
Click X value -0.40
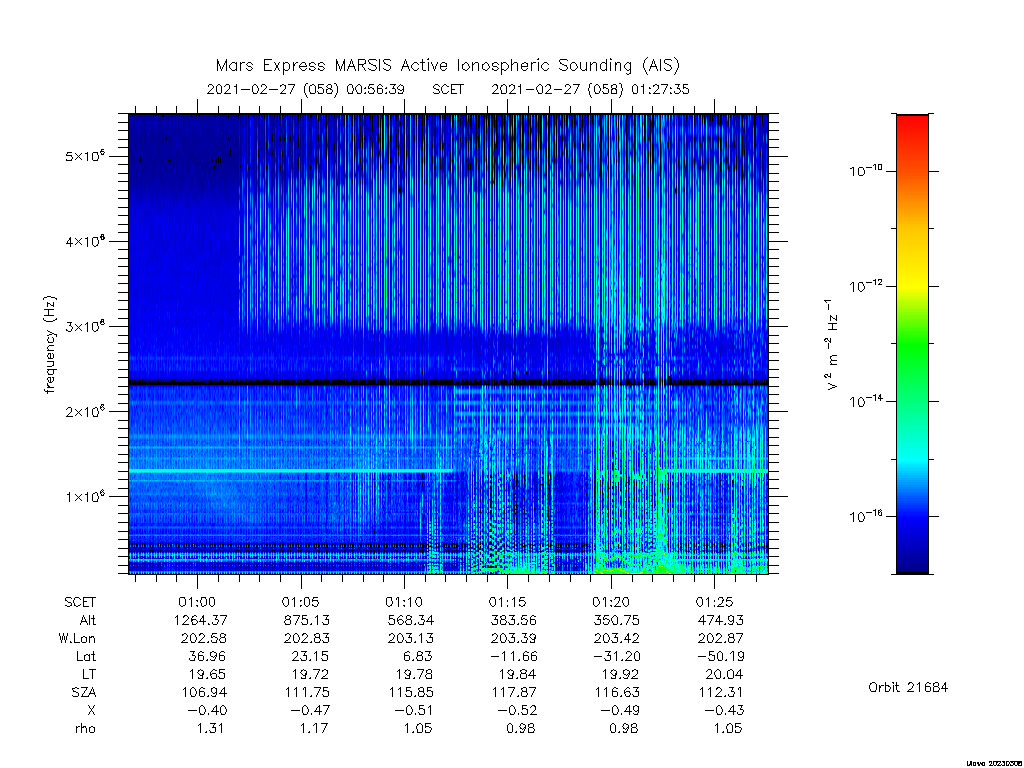207,710
